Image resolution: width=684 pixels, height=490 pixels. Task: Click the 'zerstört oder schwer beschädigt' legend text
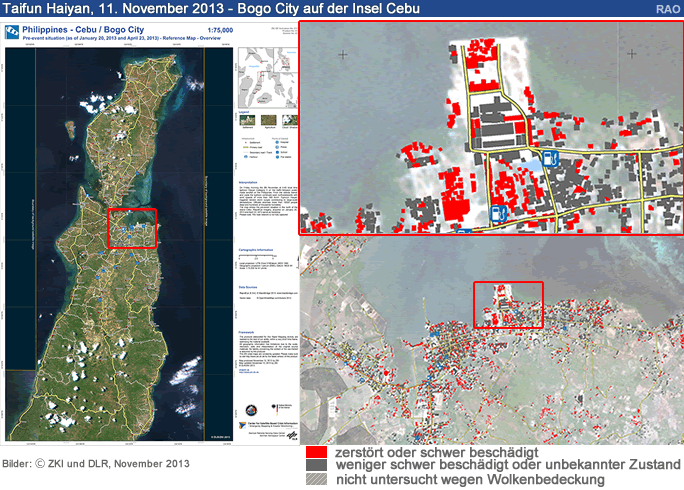pyautogui.click(x=440, y=452)
